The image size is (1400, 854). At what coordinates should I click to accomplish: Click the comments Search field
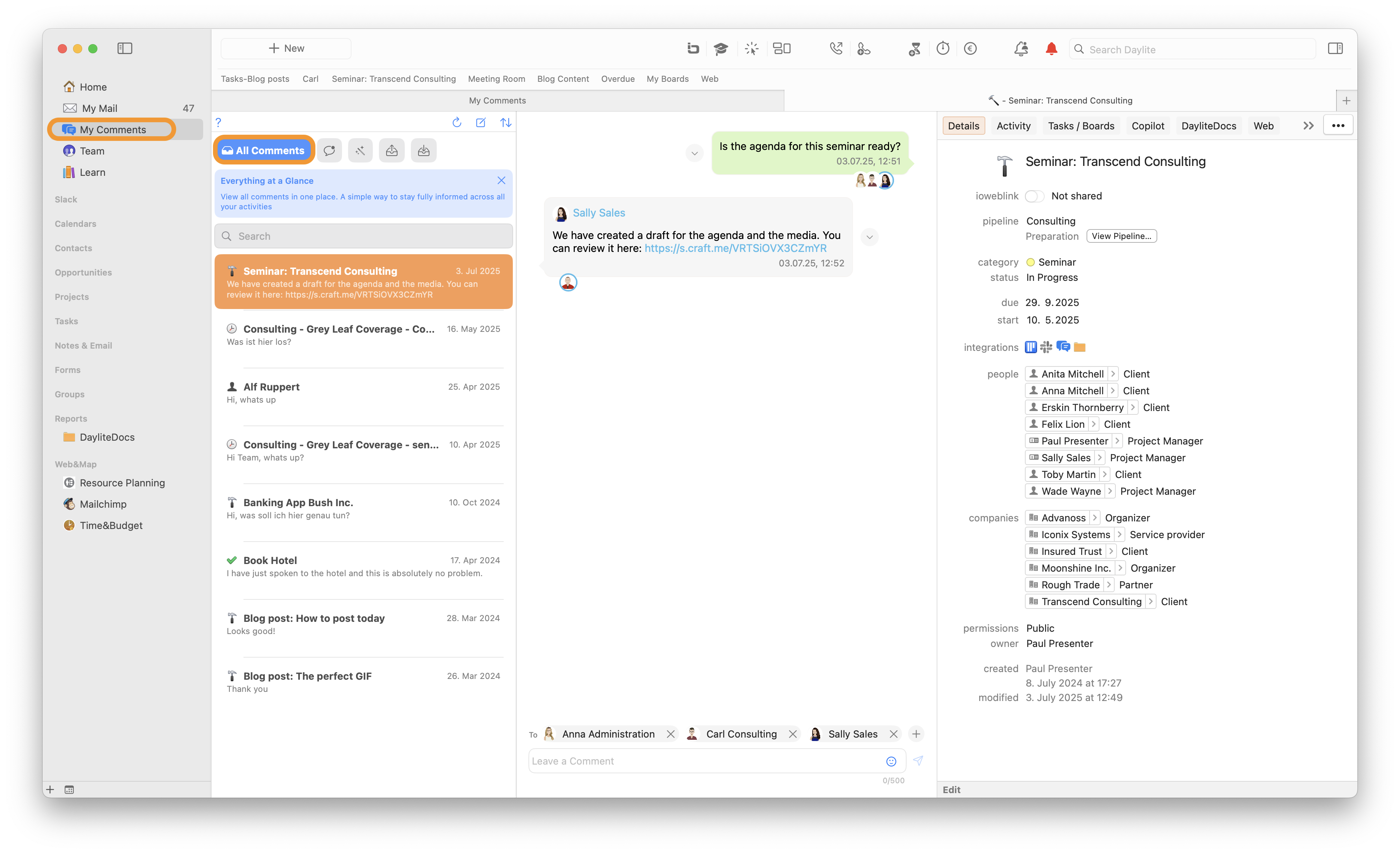(364, 236)
